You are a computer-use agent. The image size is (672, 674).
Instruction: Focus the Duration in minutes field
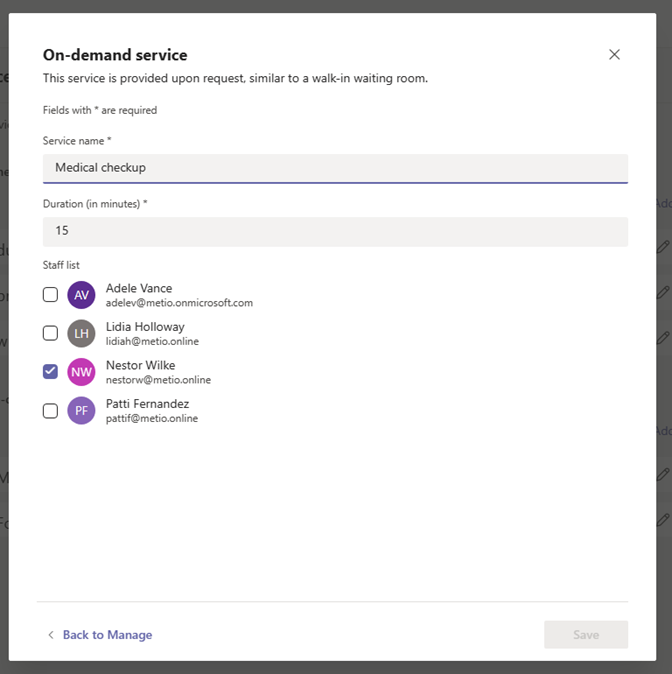point(335,231)
